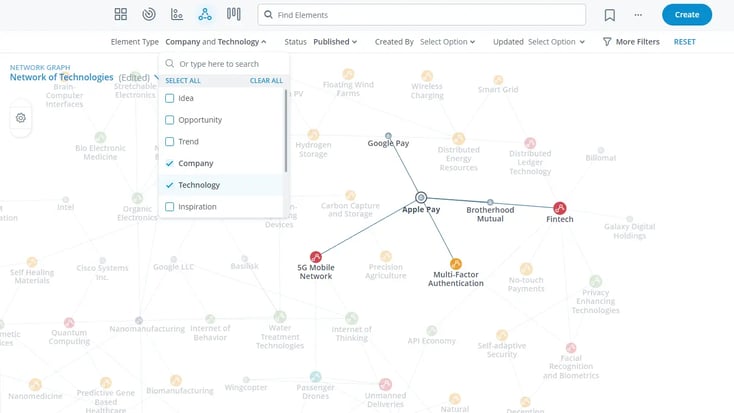Check the Inspiration checkbox
The image size is (734, 413).
169,206
